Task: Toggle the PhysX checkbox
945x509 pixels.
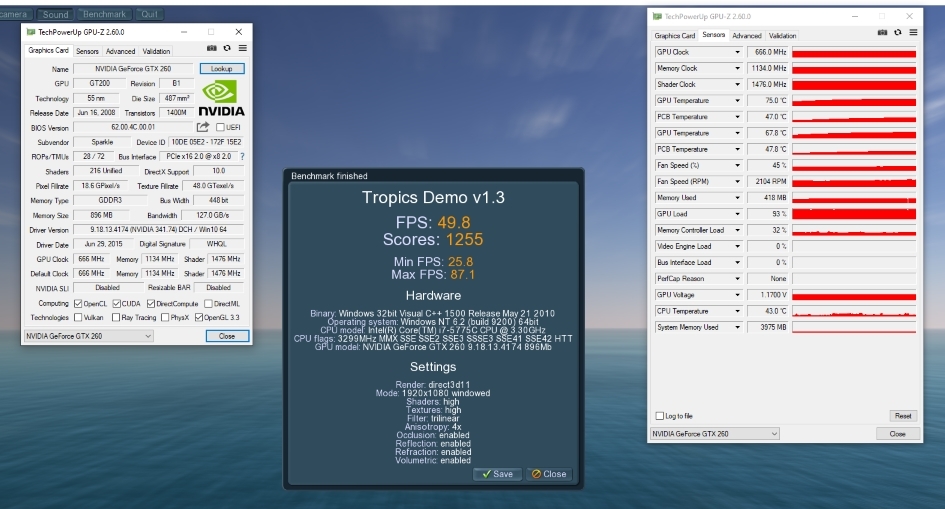Action: 165,317
